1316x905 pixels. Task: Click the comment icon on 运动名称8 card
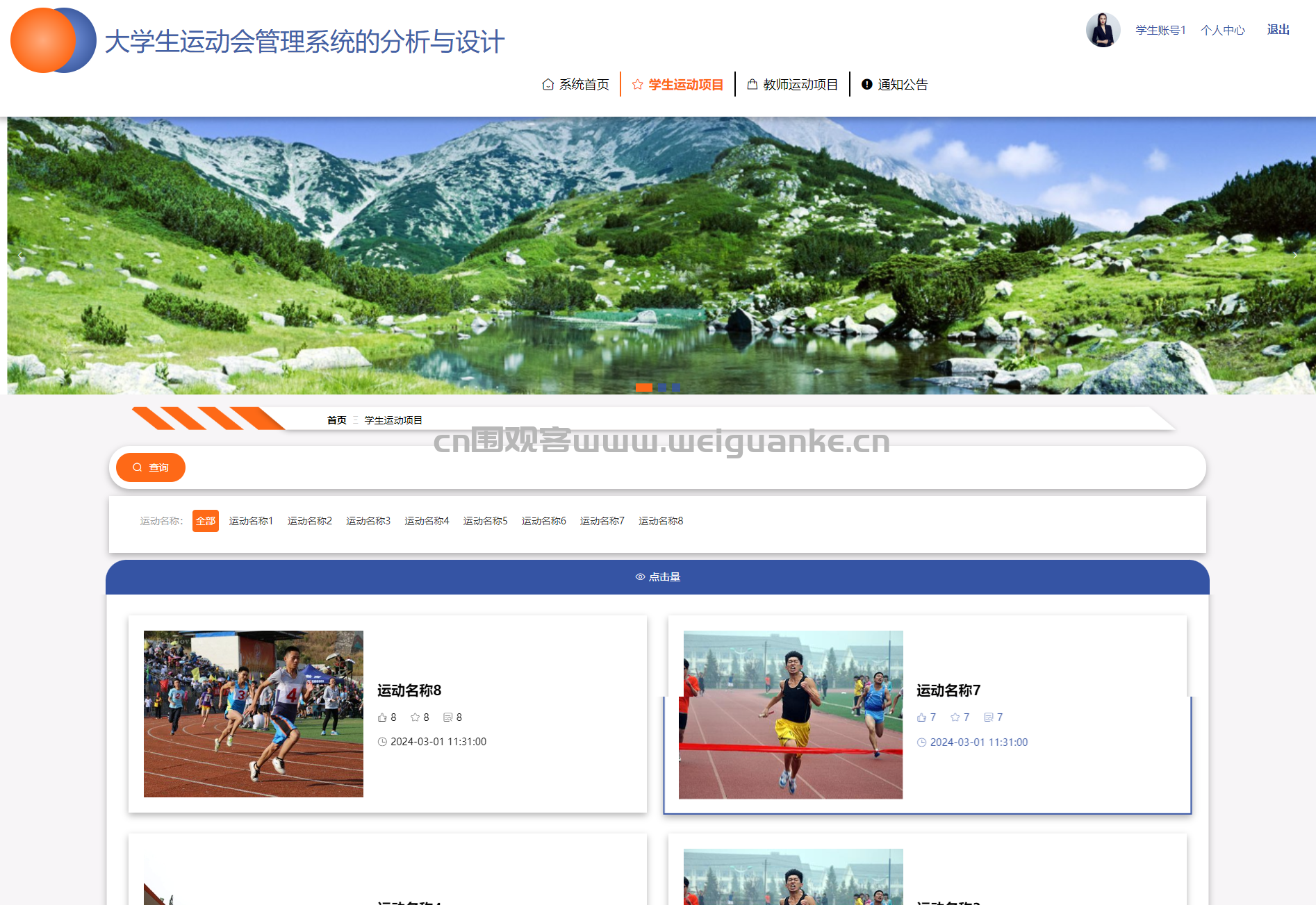tap(448, 717)
